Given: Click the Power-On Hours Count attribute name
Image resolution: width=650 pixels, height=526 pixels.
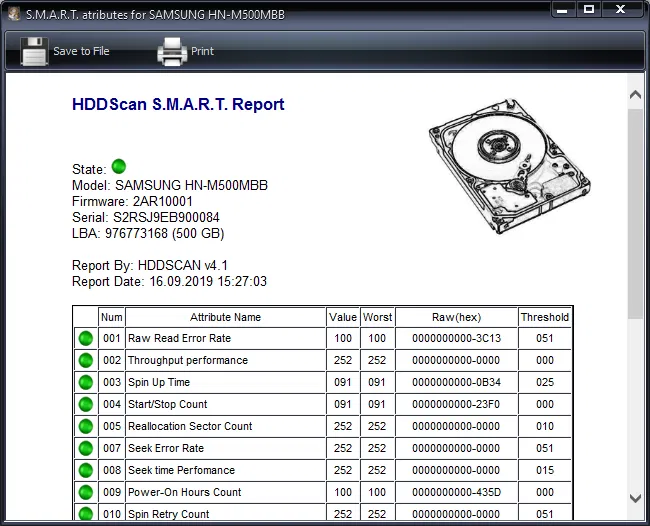Looking at the screenshot, I should point(184,492).
